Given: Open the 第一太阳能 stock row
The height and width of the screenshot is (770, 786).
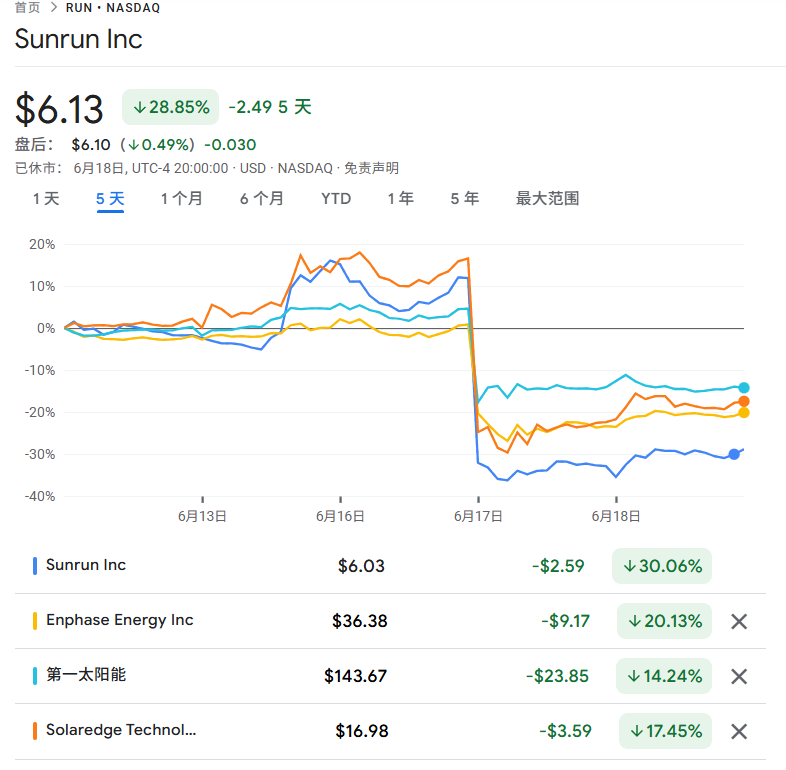Looking at the screenshot, I should click(86, 676).
